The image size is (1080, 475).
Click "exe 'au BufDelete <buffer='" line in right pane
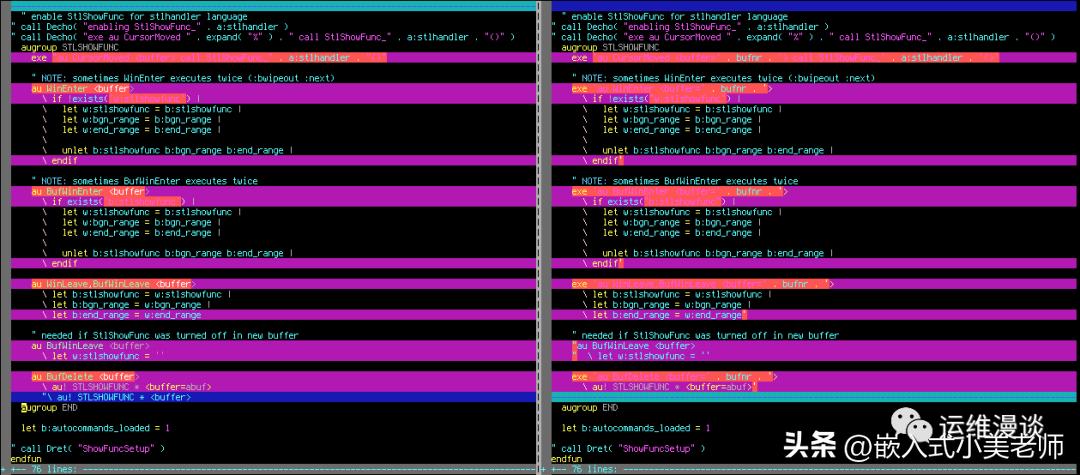(814, 377)
